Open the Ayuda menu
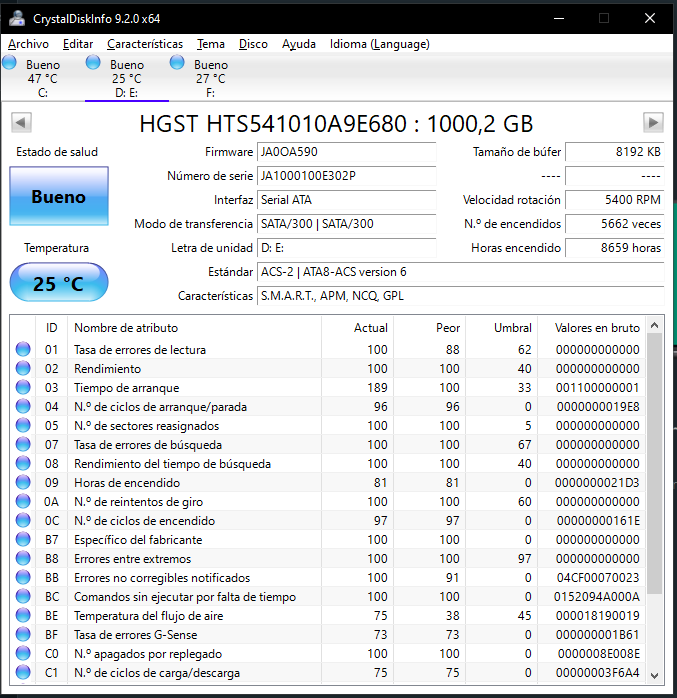 click(x=299, y=44)
